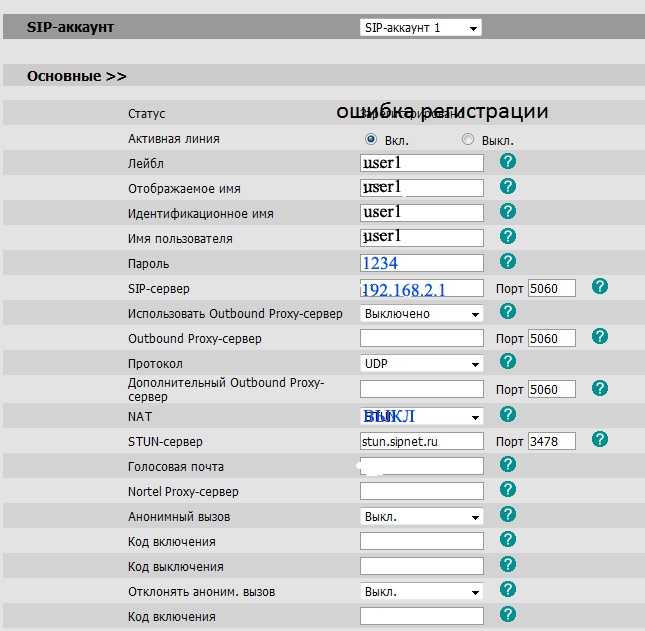
Task: Click the Отображаемое имя input field
Action: coord(422,188)
